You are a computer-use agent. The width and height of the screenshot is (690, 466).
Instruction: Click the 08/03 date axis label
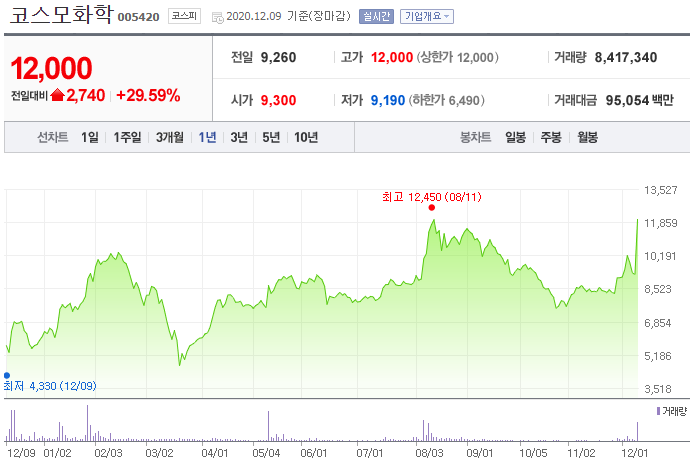click(429, 453)
